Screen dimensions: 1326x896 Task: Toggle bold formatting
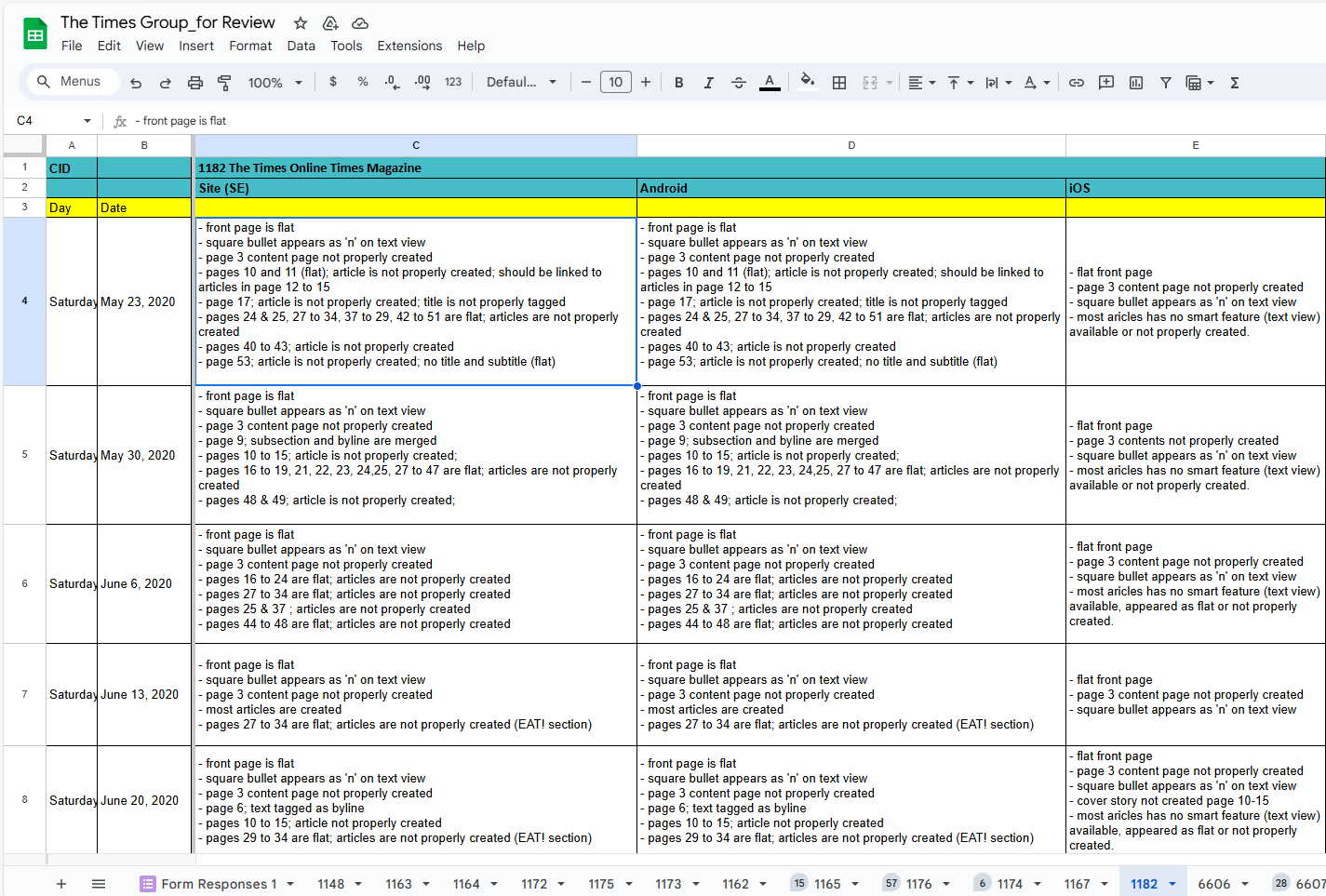coord(679,83)
